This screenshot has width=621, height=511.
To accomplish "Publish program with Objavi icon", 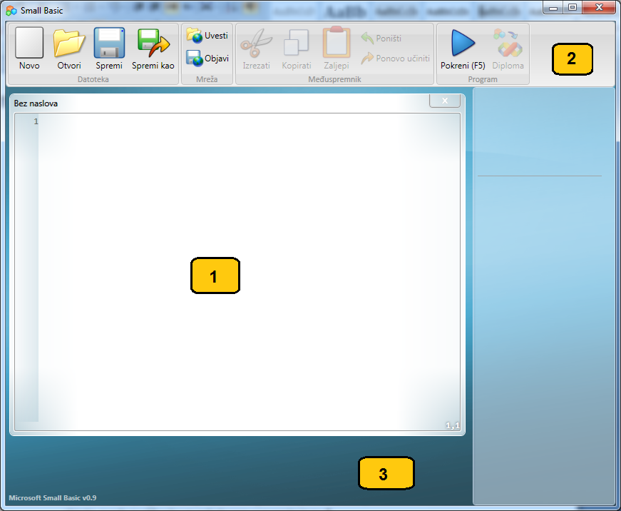I will (207, 59).
